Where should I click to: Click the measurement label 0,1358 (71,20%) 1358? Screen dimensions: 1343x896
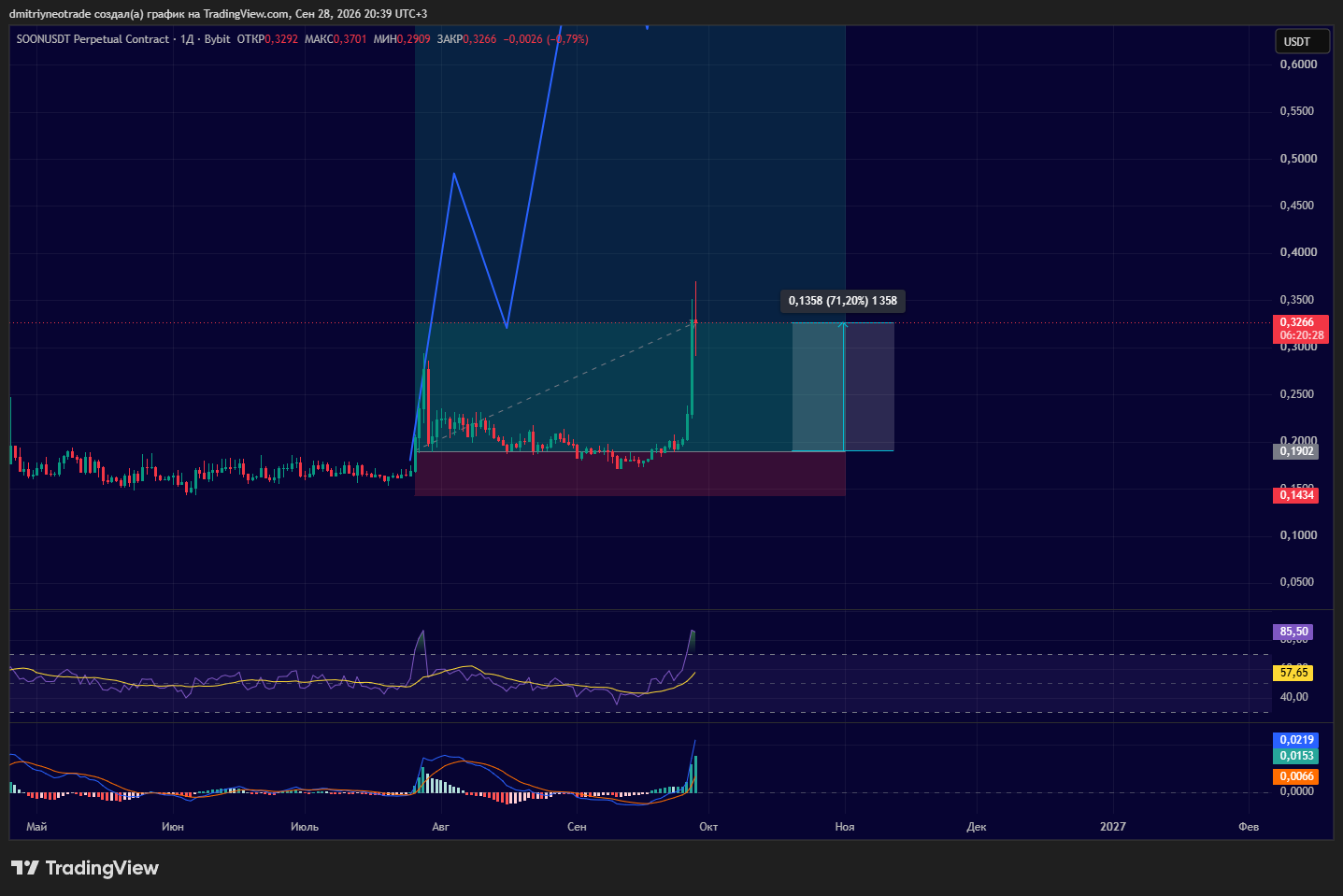[x=843, y=301]
